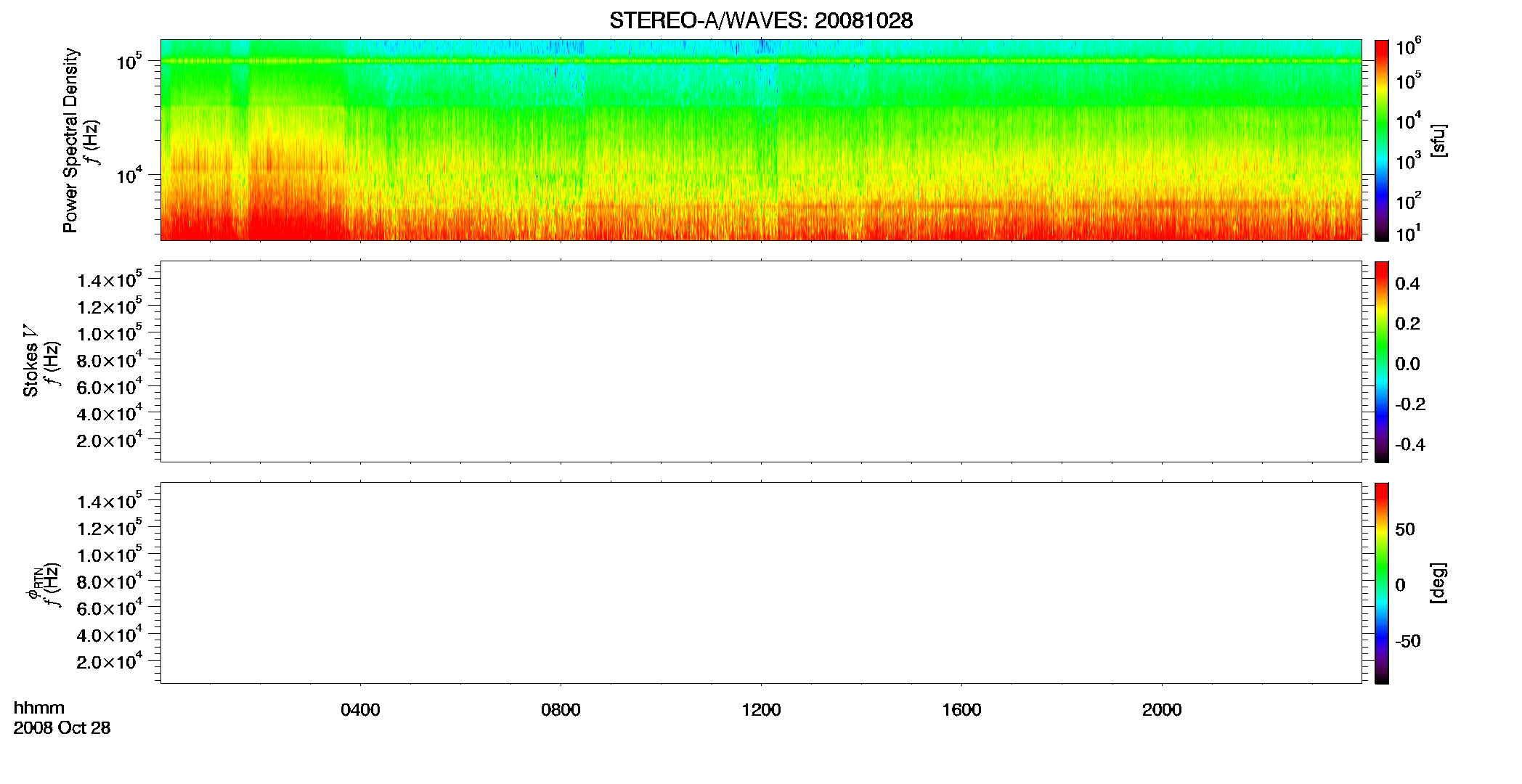The height and width of the screenshot is (784, 1522).
Task: Click the 2008 Oct 28 date label
Action: (62, 727)
